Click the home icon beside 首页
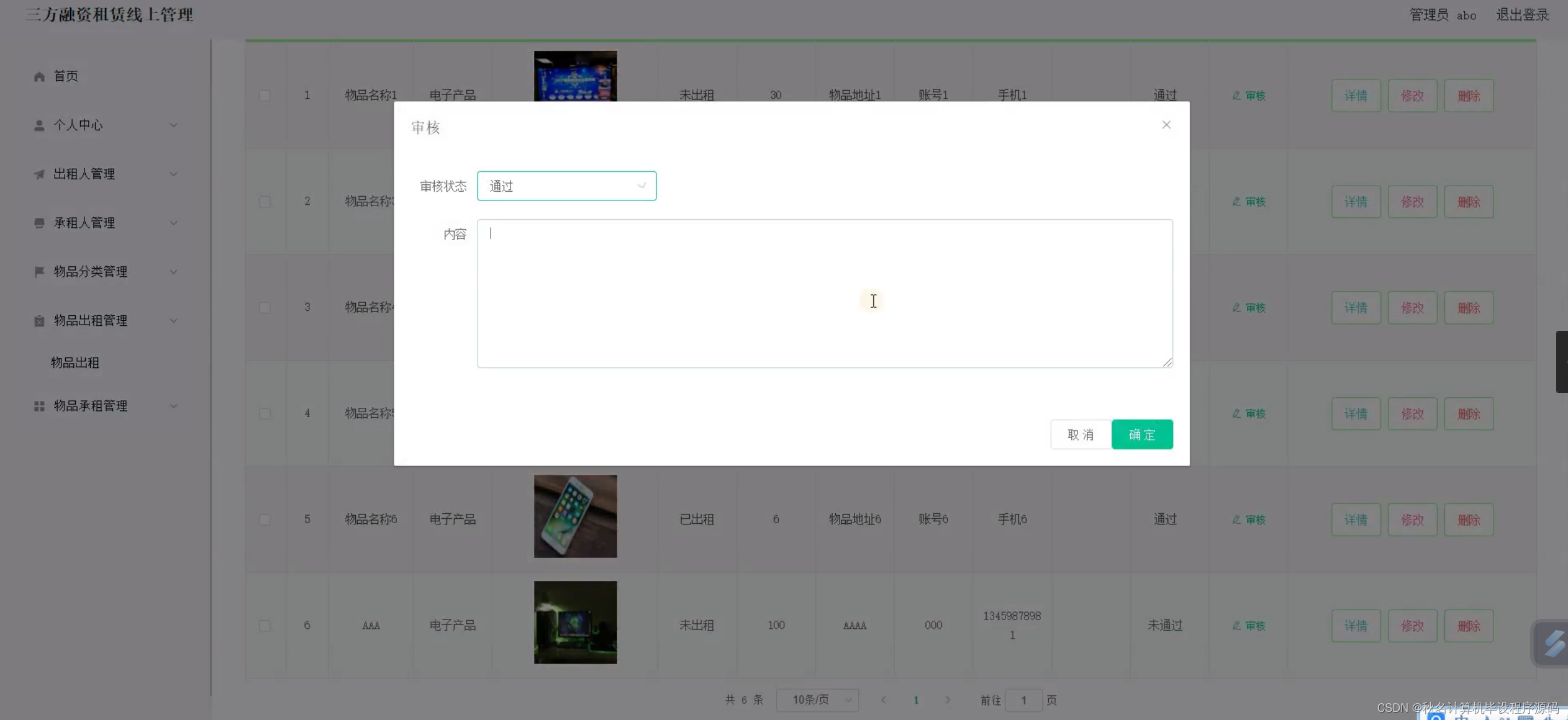This screenshot has height=720, width=1568. tap(39, 76)
